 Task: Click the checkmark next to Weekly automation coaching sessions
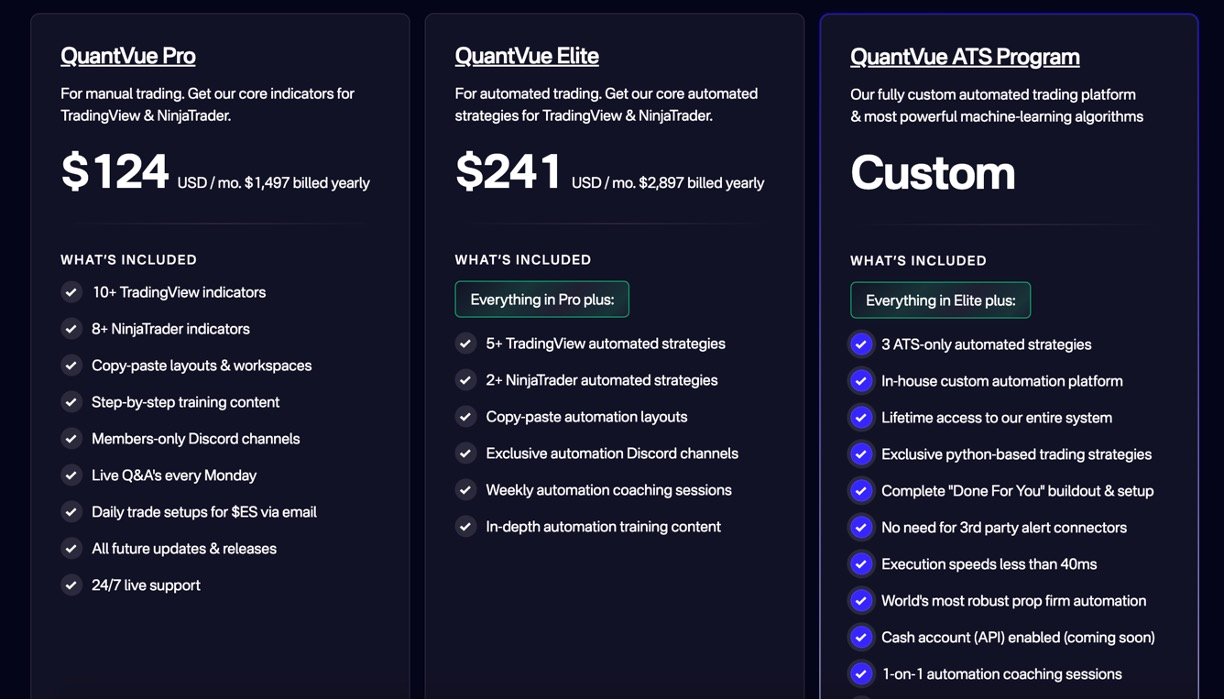[465, 490]
